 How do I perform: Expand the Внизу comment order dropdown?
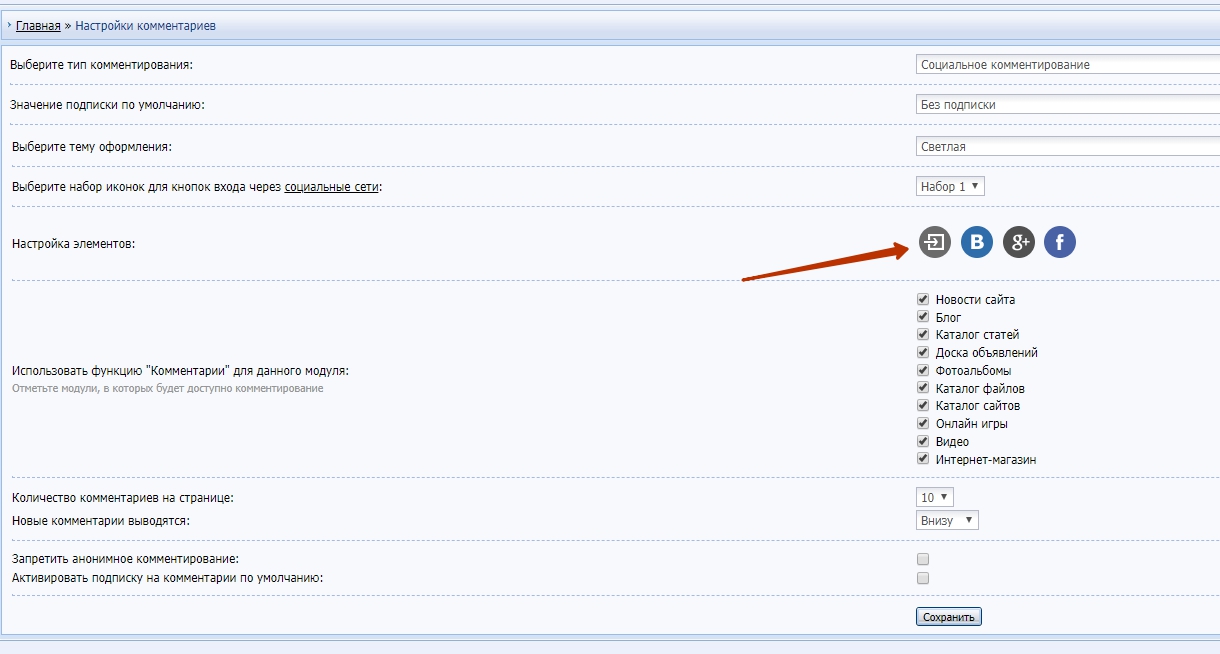click(947, 520)
